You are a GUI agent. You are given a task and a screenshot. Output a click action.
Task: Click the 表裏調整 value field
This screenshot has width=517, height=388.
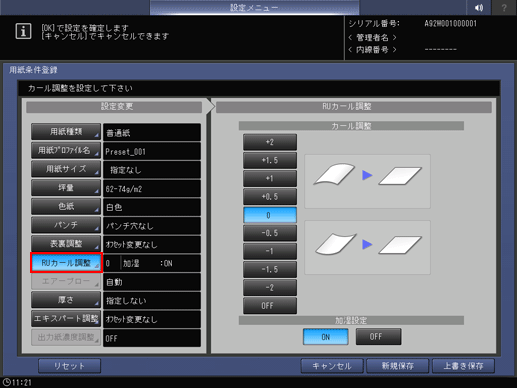pyautogui.click(x=152, y=244)
